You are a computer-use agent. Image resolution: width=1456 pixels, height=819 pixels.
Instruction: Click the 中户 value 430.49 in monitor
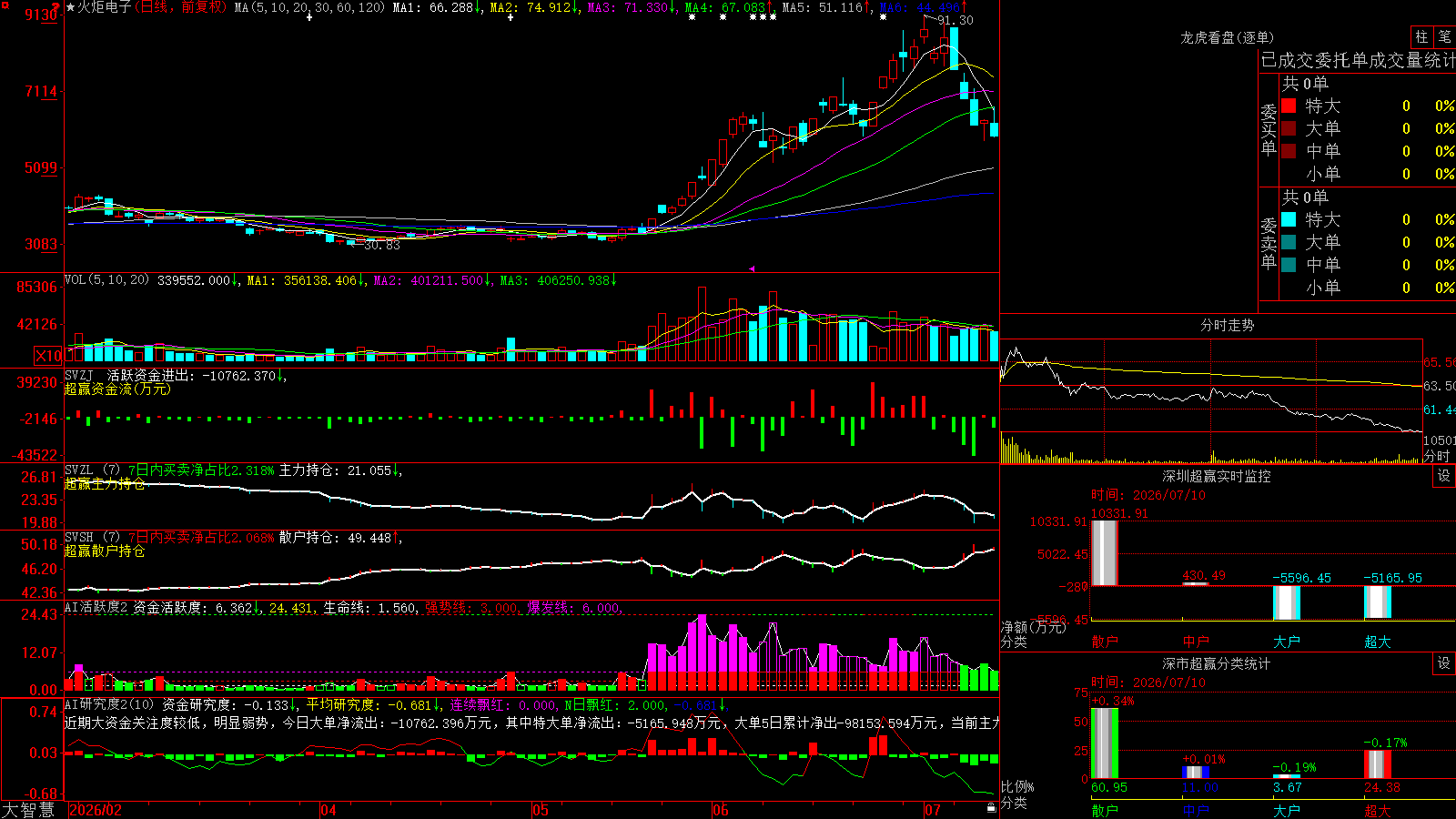point(1204,575)
